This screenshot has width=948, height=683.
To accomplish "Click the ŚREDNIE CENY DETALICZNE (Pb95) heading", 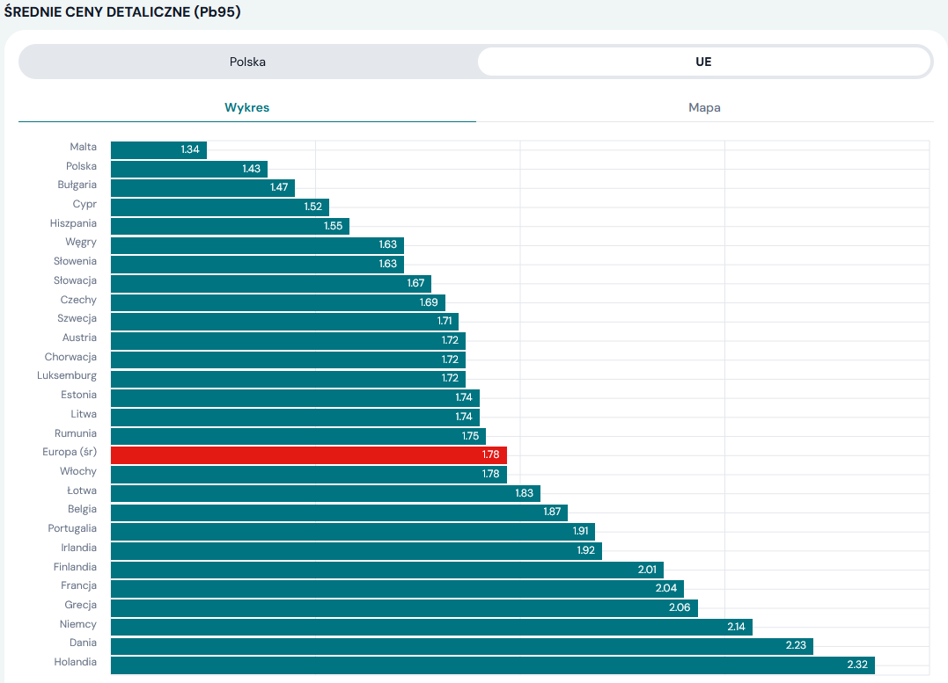I will (122, 12).
